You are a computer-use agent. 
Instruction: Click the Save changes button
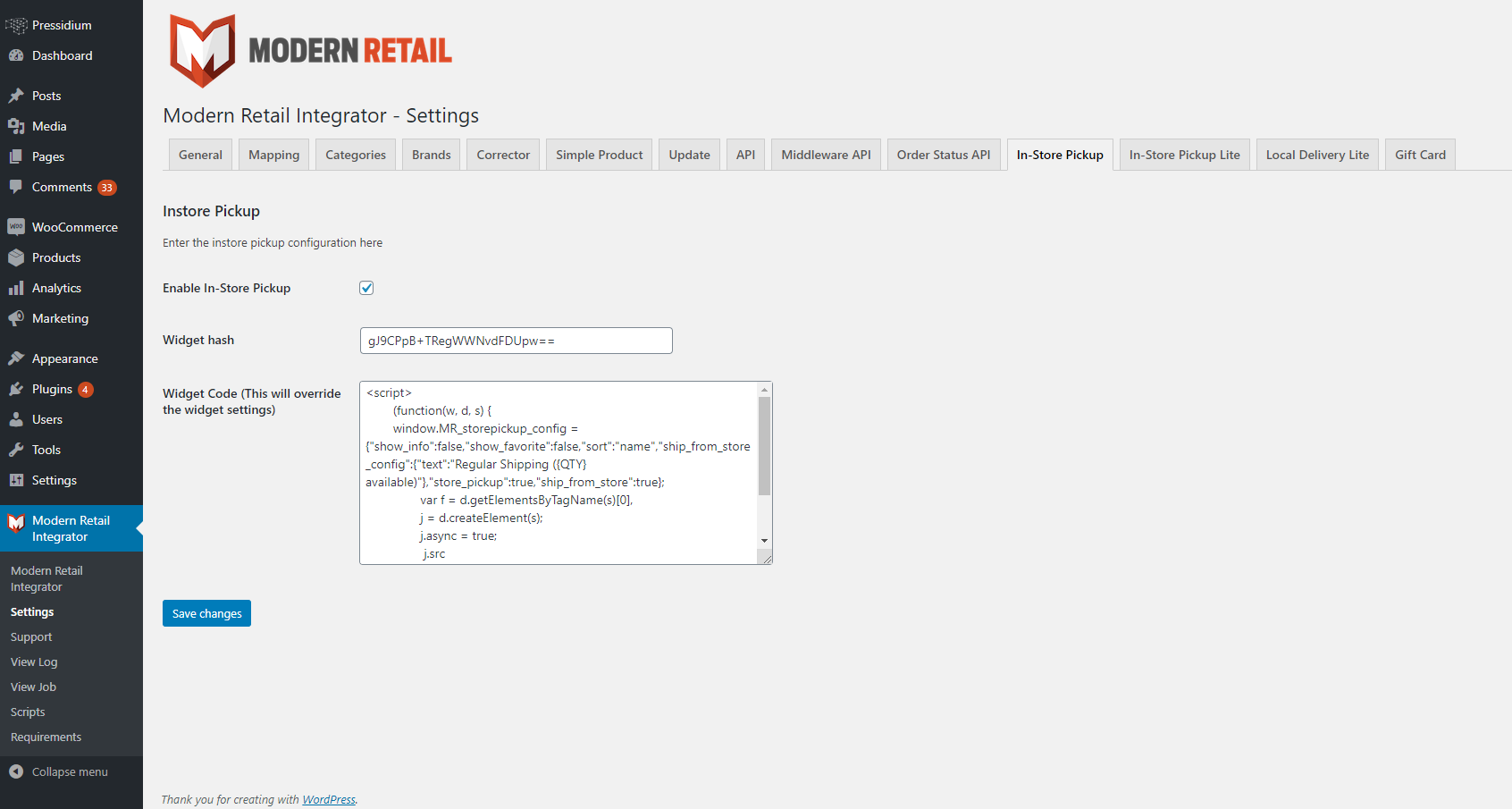(206, 613)
